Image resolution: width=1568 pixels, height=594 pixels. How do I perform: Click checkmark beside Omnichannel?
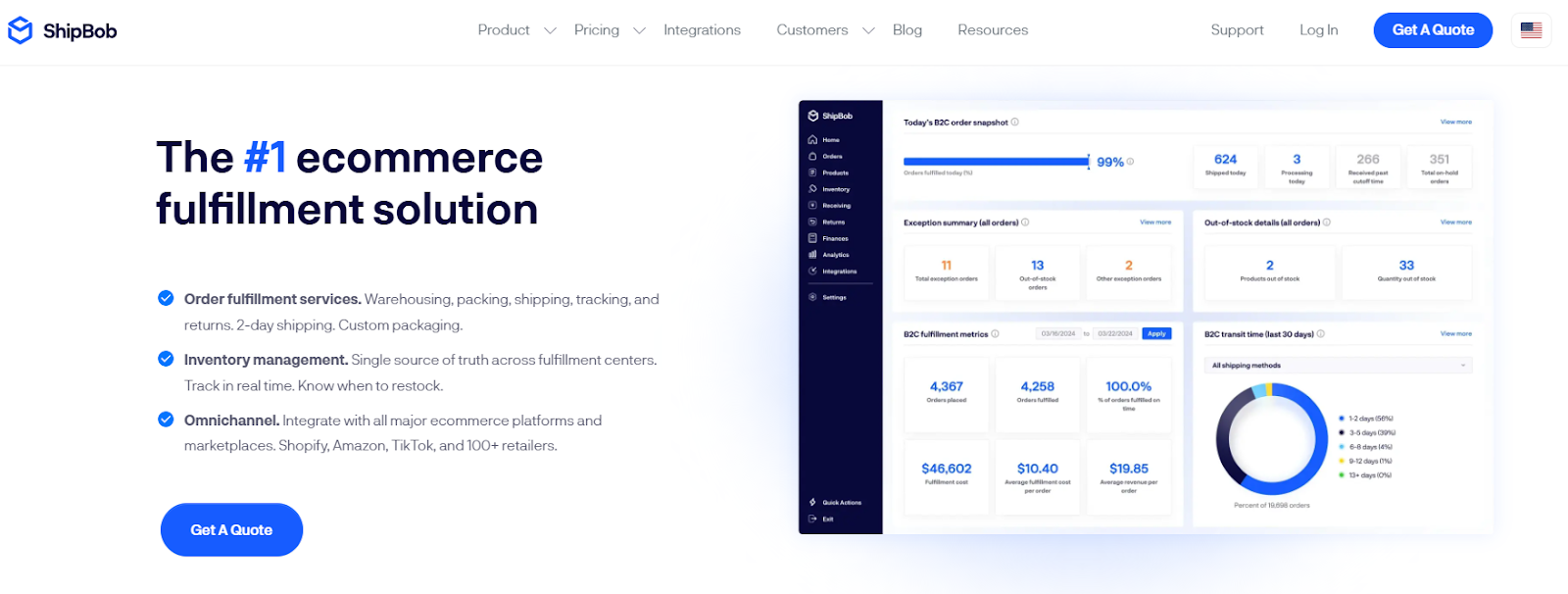[x=167, y=421]
